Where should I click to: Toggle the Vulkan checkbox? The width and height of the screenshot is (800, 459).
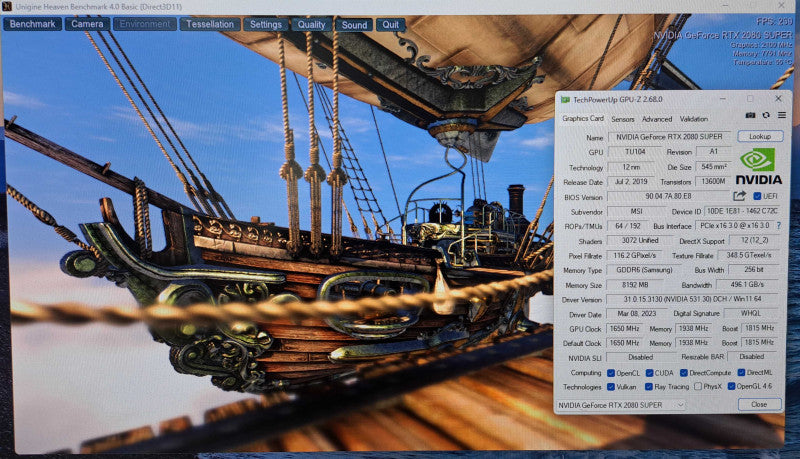(611, 387)
